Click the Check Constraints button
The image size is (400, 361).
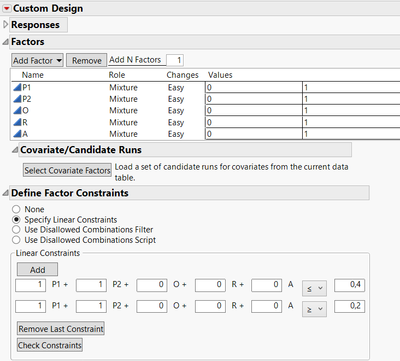click(x=50, y=345)
